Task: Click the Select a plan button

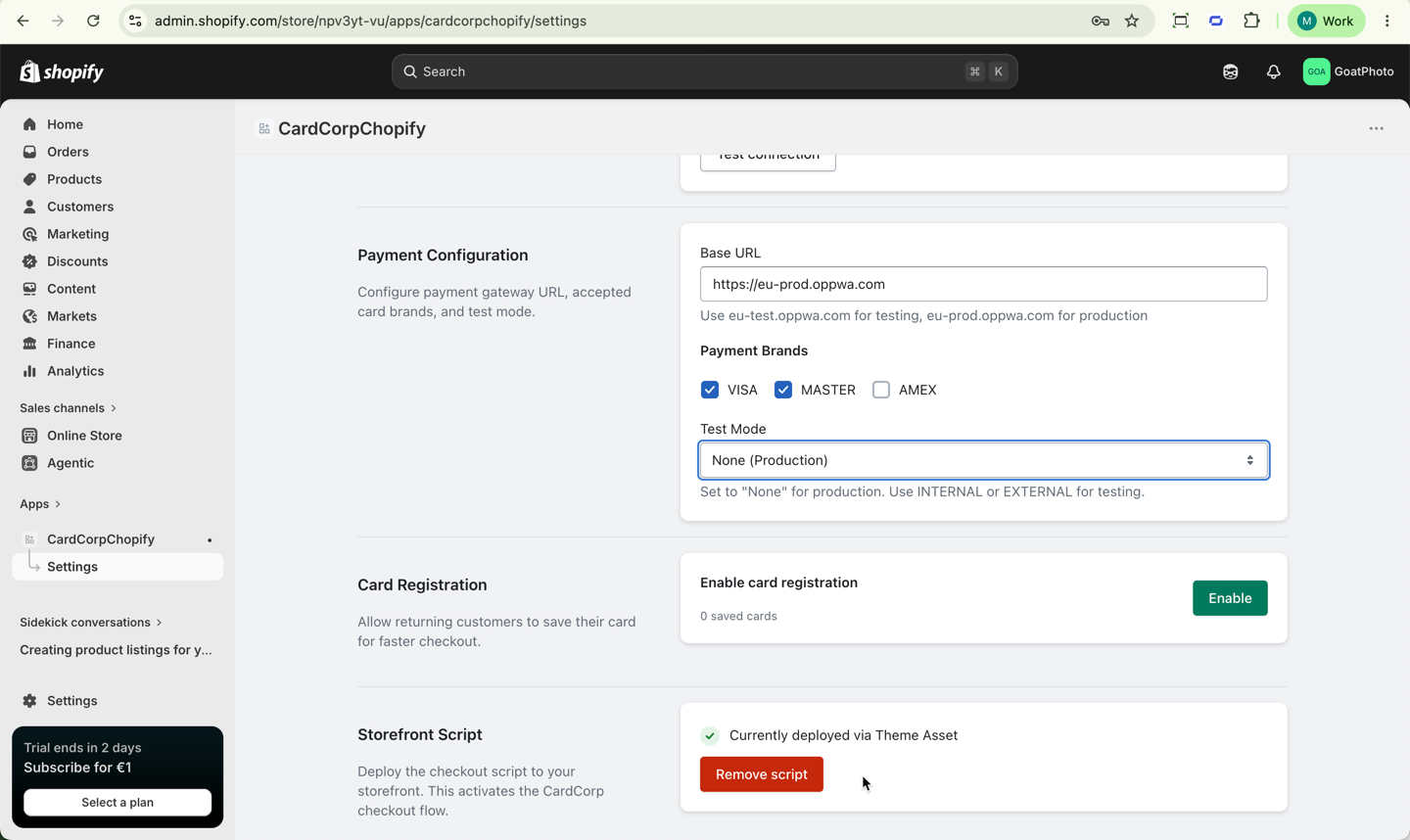Action: (117, 802)
